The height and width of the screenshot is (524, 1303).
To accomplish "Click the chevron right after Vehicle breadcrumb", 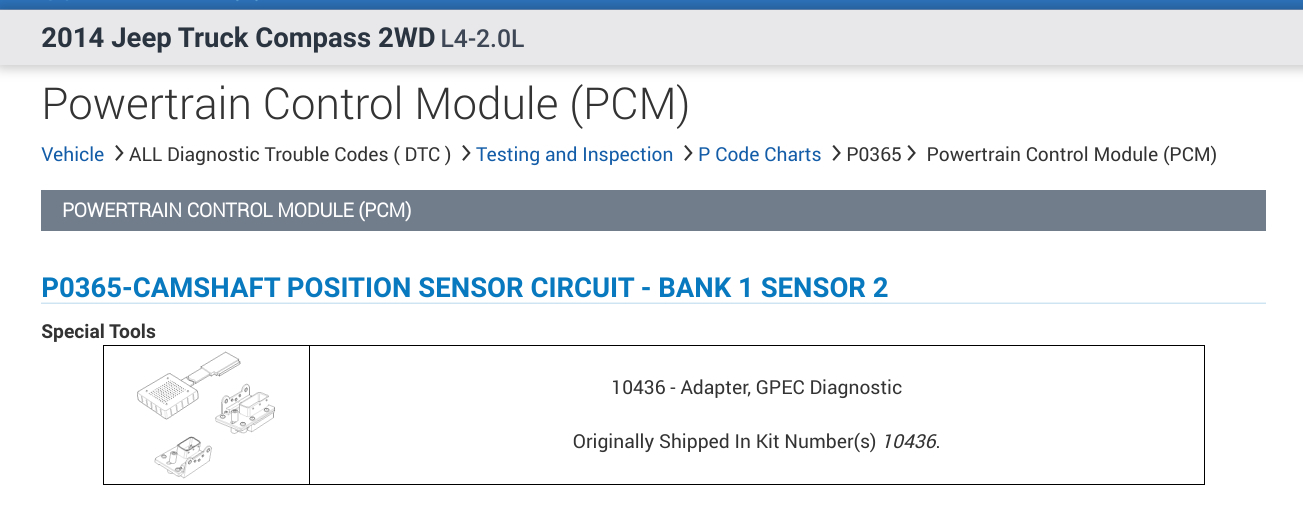I will point(118,154).
